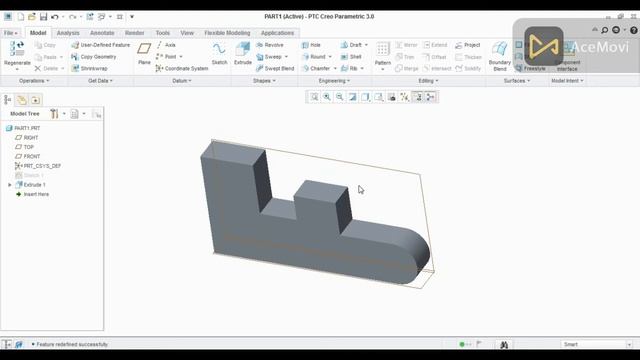Expand the Extrude 1 feature
This screenshot has height=360, width=640.
point(10,185)
